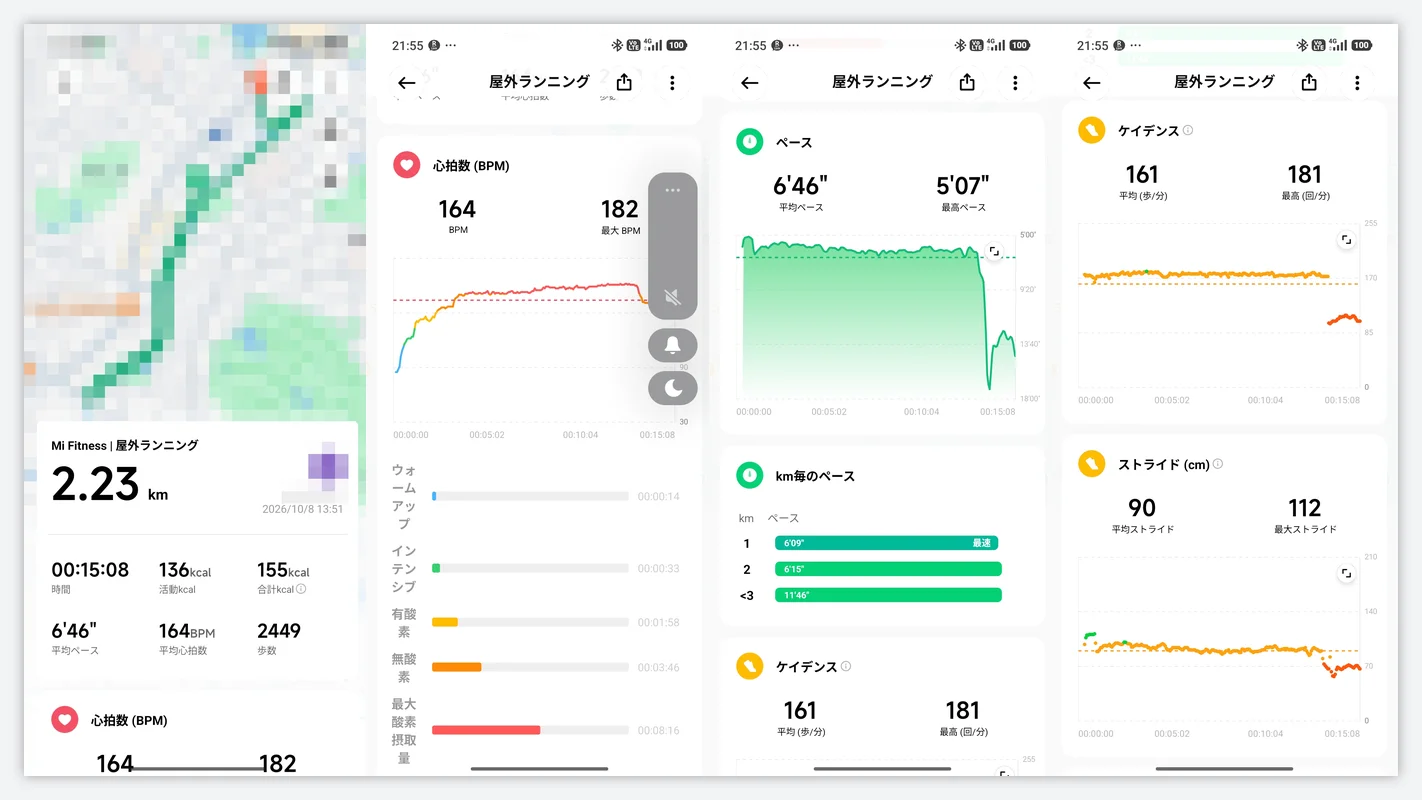Tap the share icon on the ストライド screen
The height and width of the screenshot is (800, 1422).
pos(1309,82)
